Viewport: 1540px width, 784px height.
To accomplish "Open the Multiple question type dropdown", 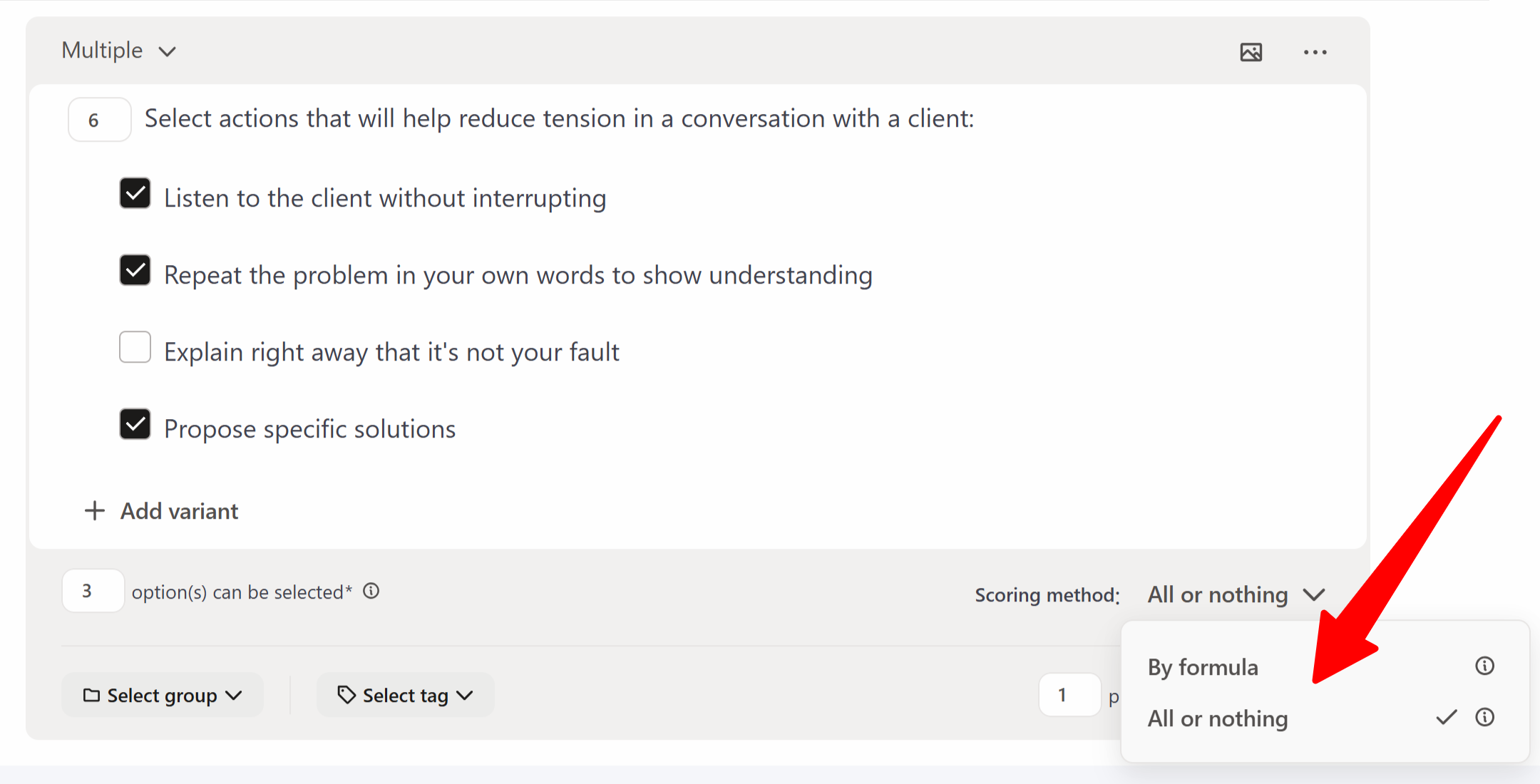I will click(x=118, y=51).
